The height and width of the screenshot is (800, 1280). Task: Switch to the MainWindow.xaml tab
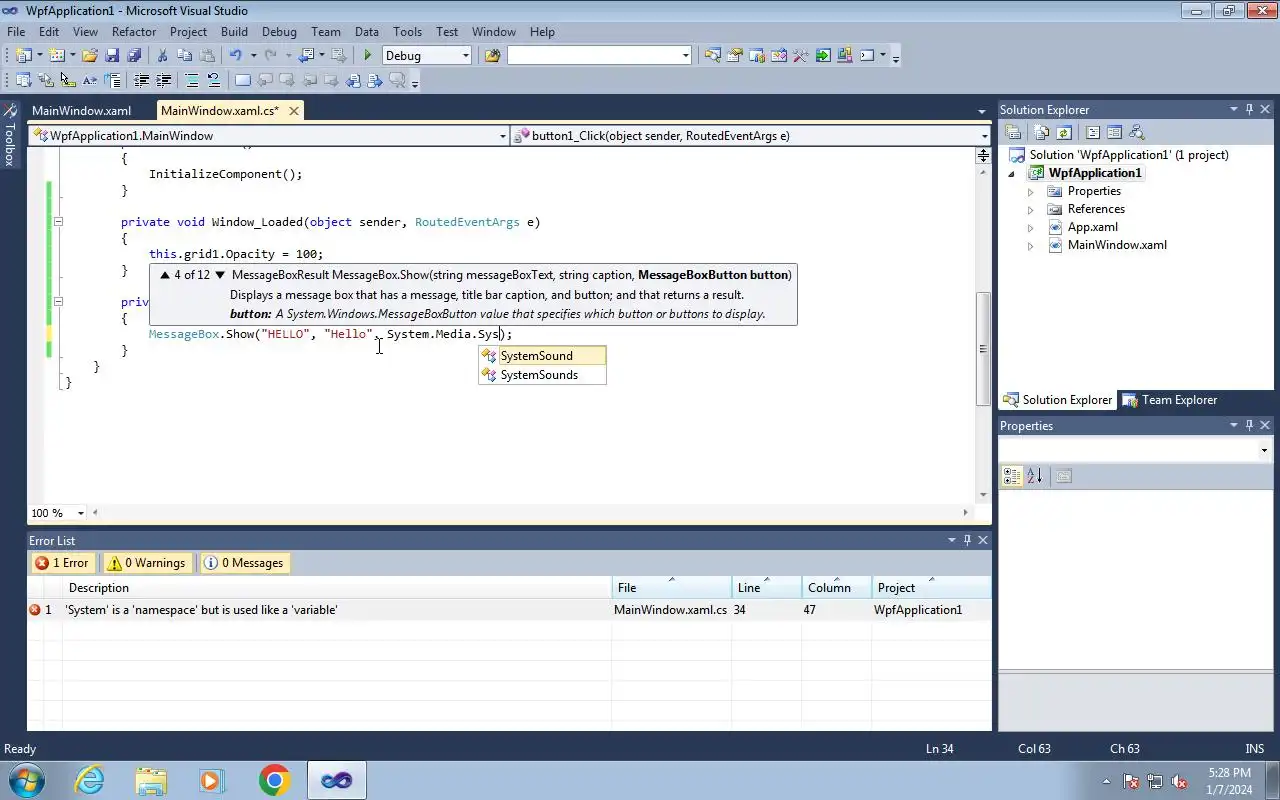[x=81, y=111]
